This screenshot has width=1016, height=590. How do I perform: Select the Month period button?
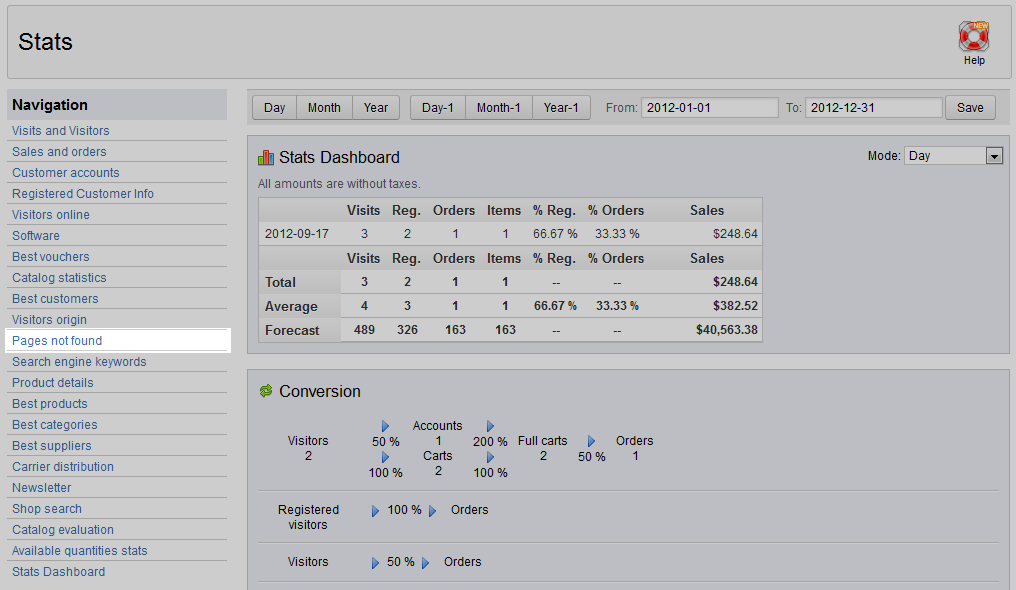324,108
